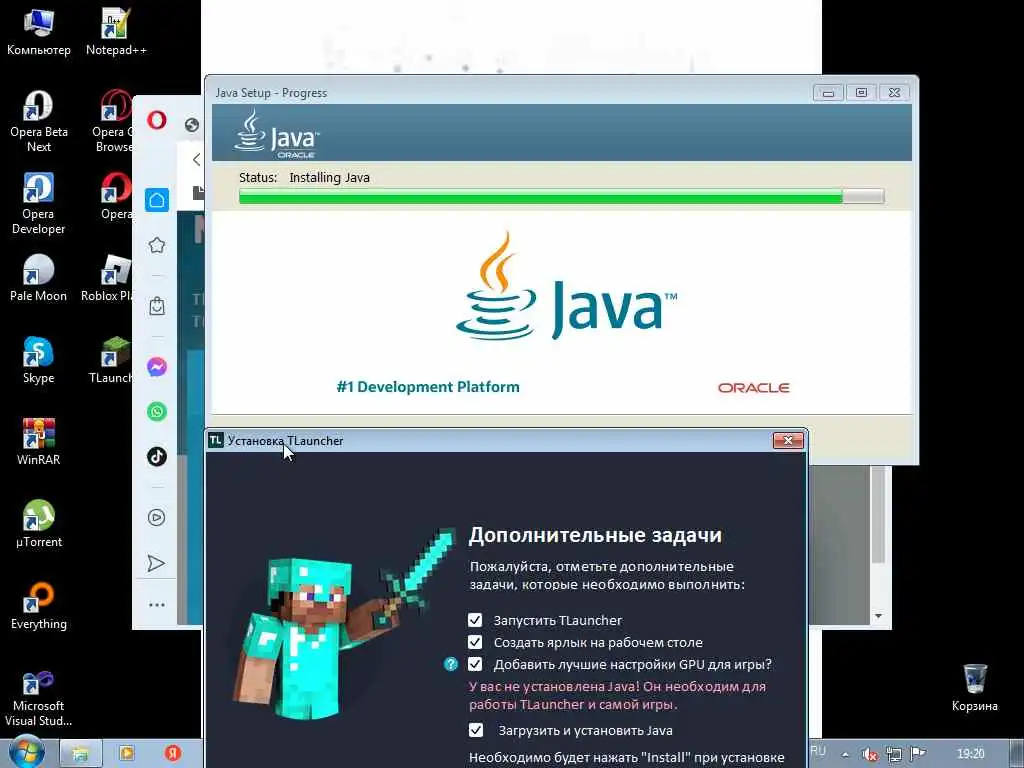Image resolution: width=1024 pixels, height=768 pixels.
Task: Click the Opera logo menu button
Action: click(x=157, y=120)
